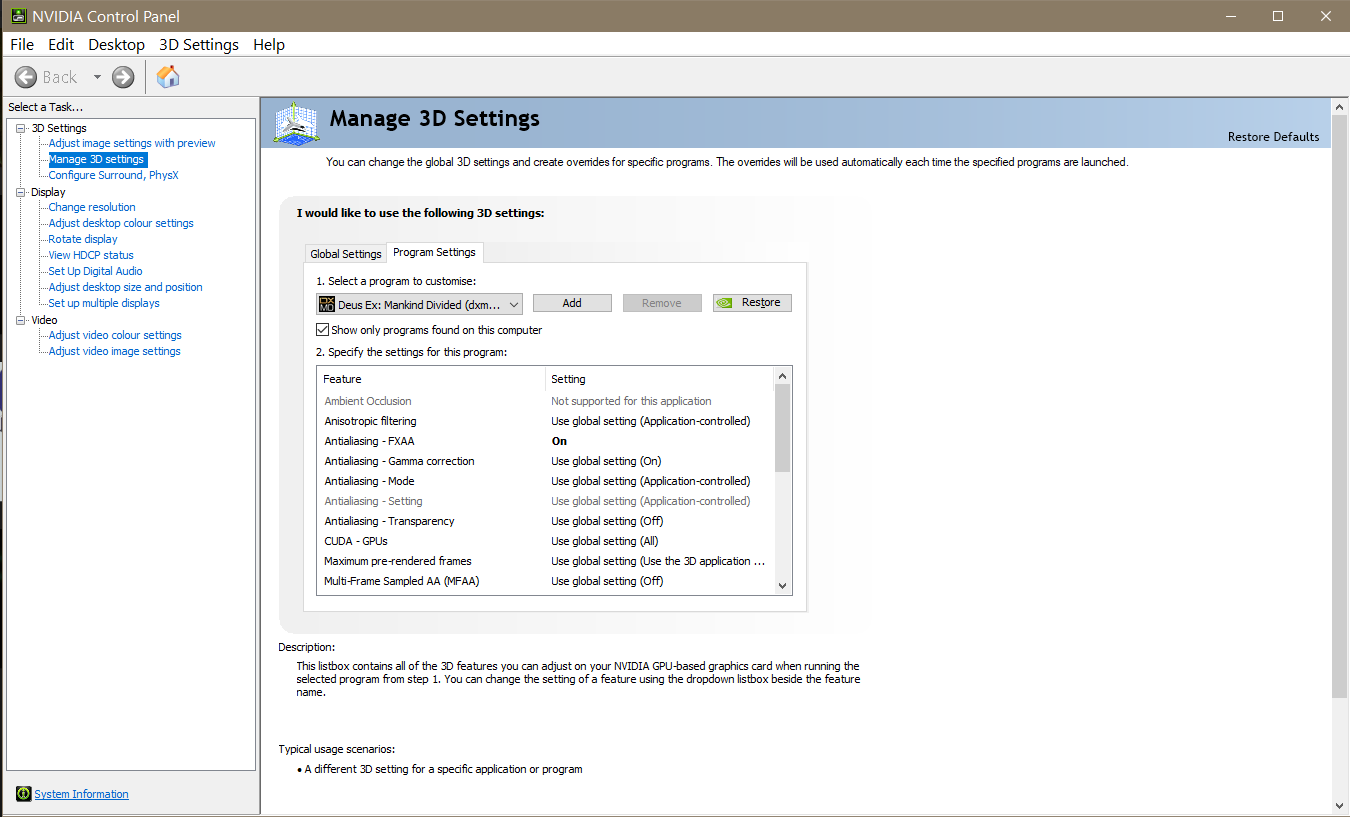Open View HDCP status task
Viewport: 1350px width, 817px height.
click(x=91, y=255)
